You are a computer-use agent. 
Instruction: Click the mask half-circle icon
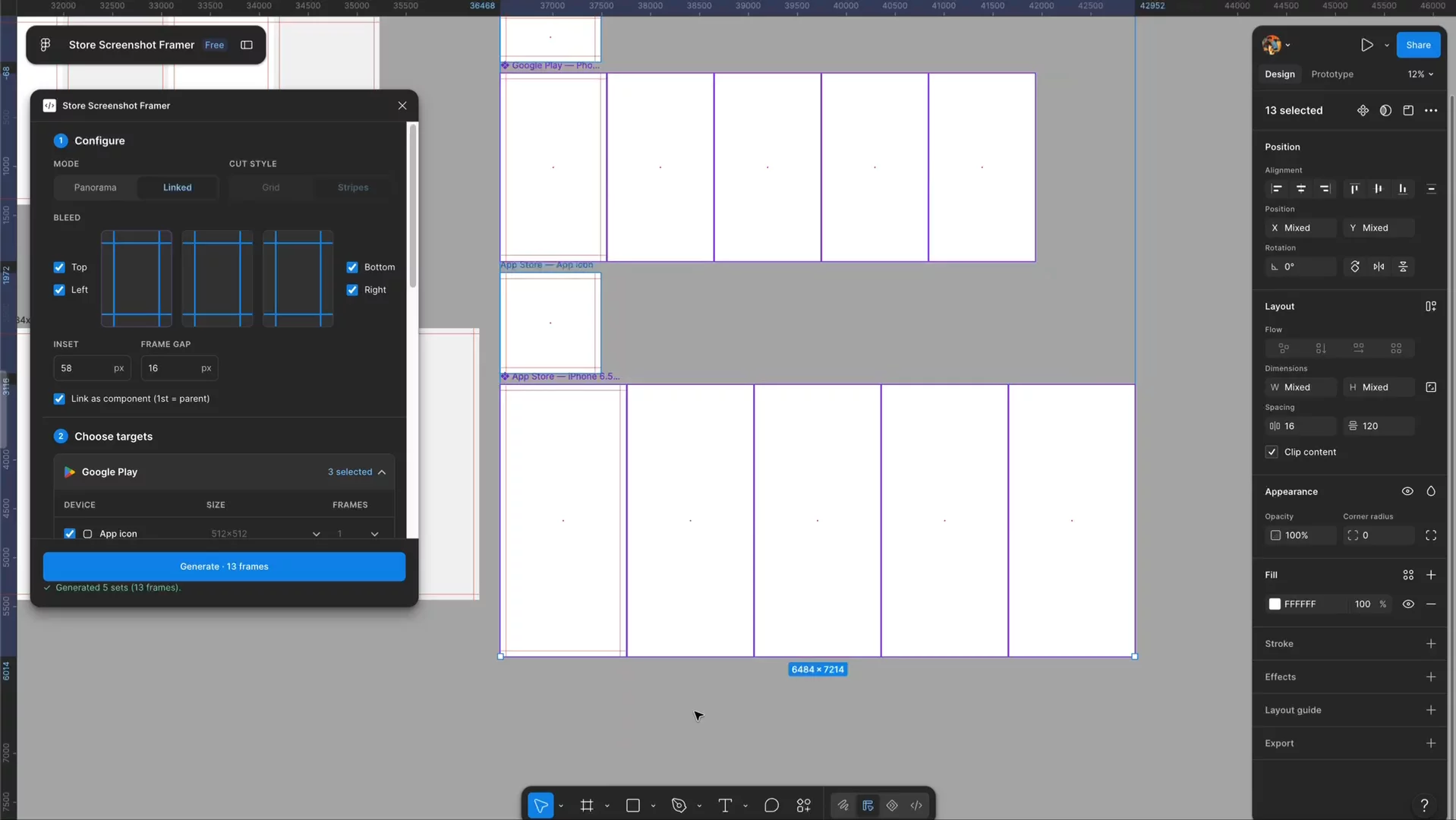[1385, 110]
